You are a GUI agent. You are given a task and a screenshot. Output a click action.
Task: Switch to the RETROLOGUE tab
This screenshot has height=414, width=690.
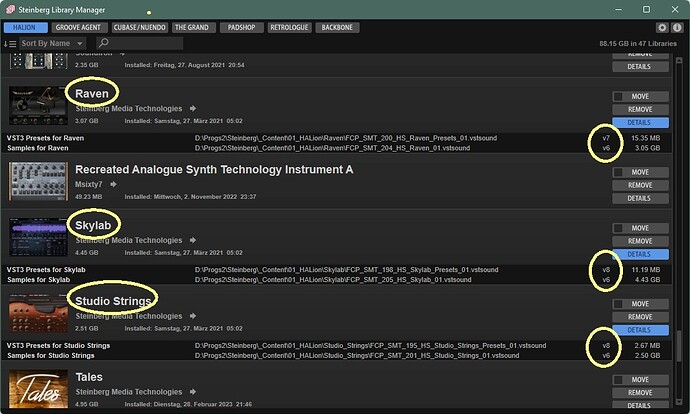click(x=289, y=27)
